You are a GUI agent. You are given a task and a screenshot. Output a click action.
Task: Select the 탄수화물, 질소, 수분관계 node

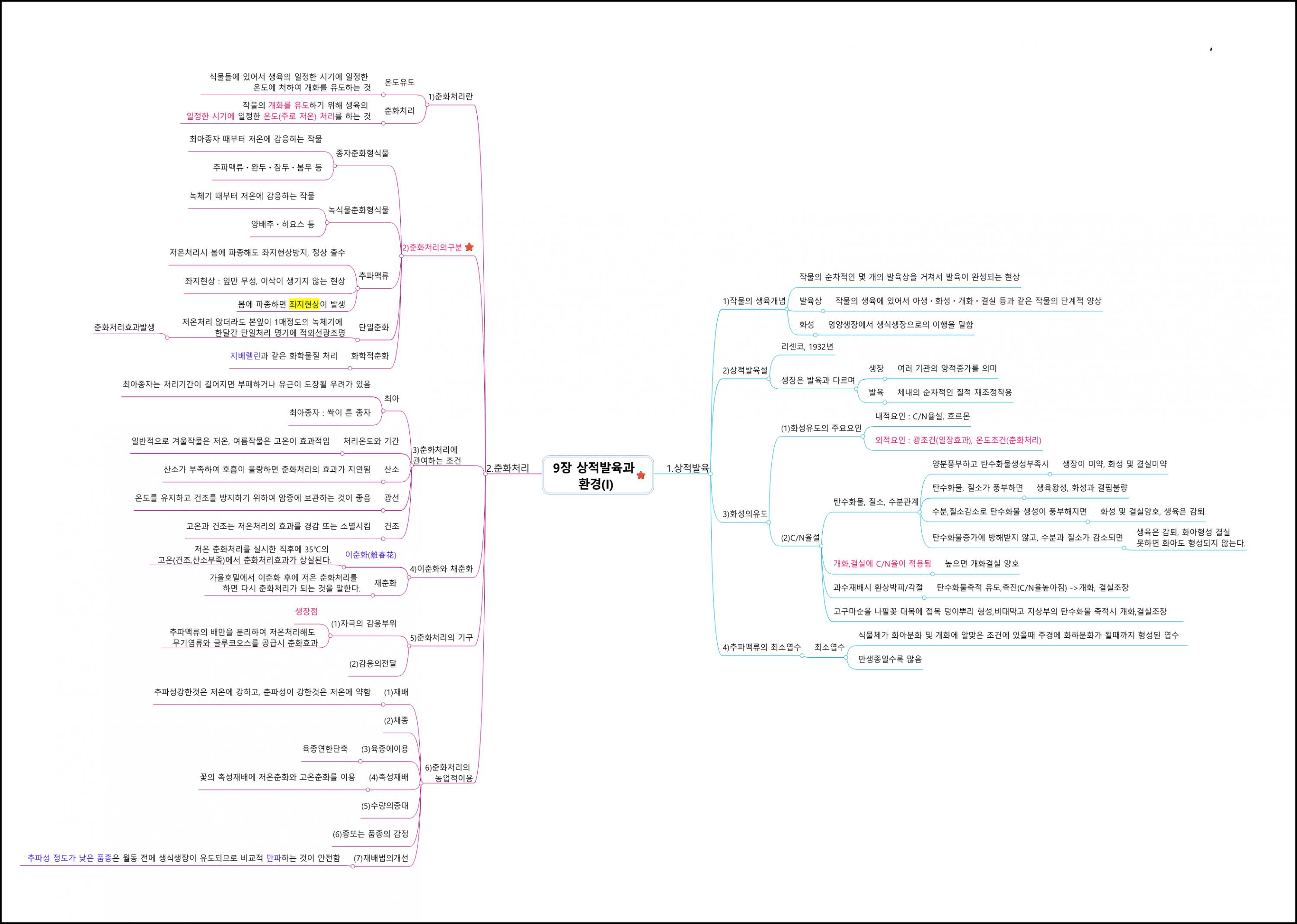click(875, 502)
